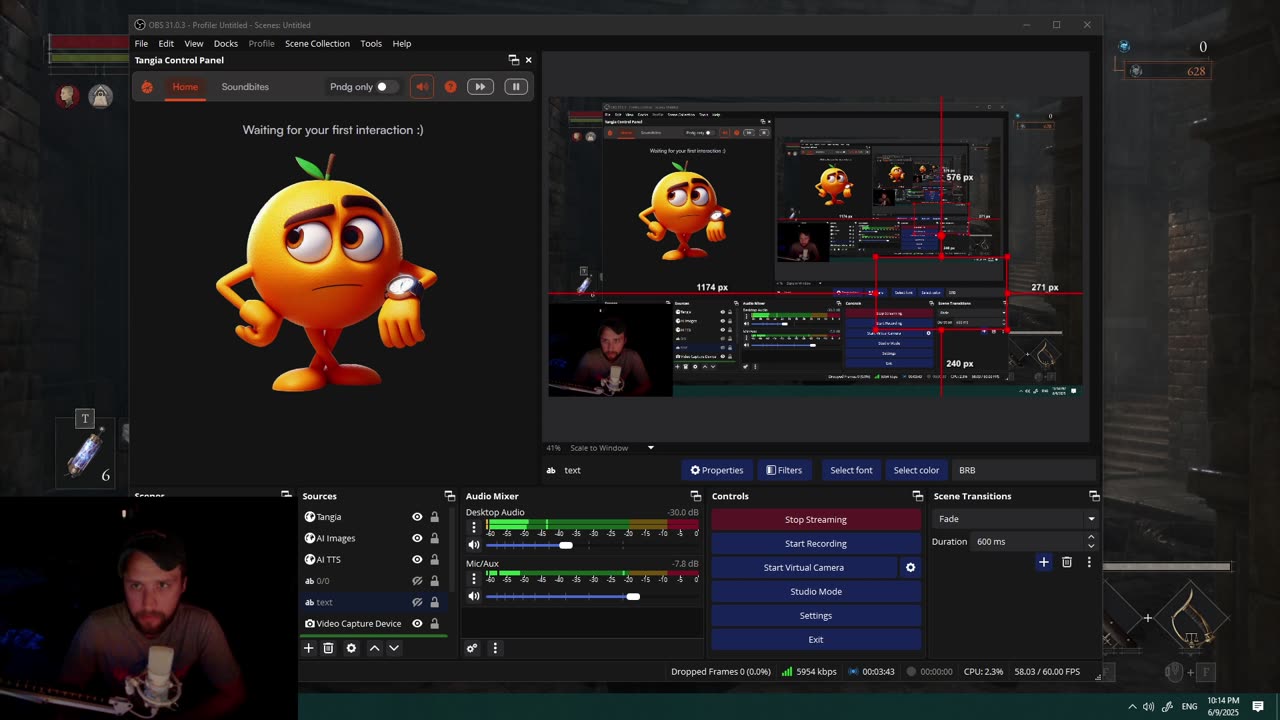
Task: Open the Scene Collection menu
Action: click(x=317, y=43)
